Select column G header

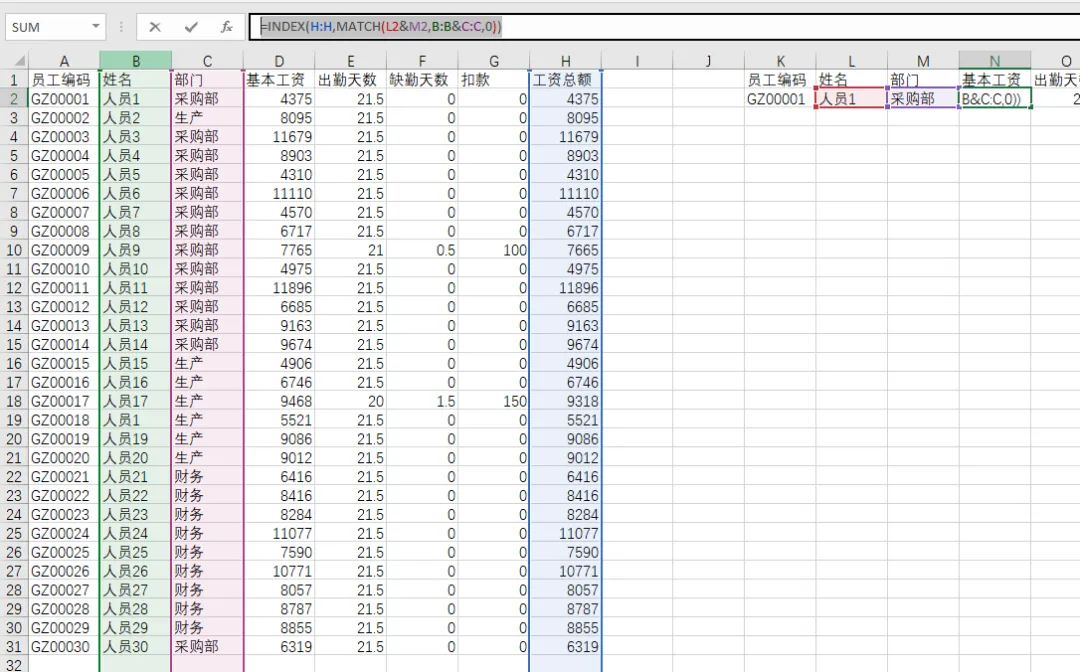[494, 61]
